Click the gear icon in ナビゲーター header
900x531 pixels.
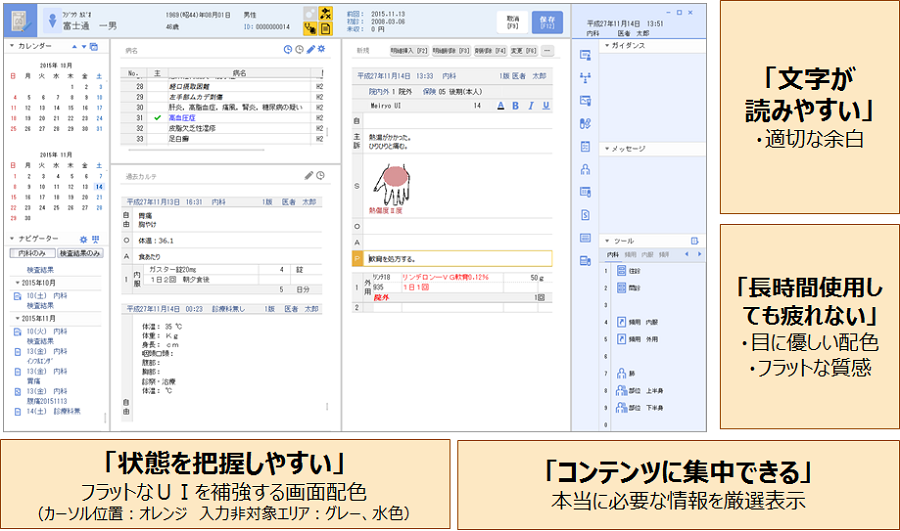coord(85,239)
